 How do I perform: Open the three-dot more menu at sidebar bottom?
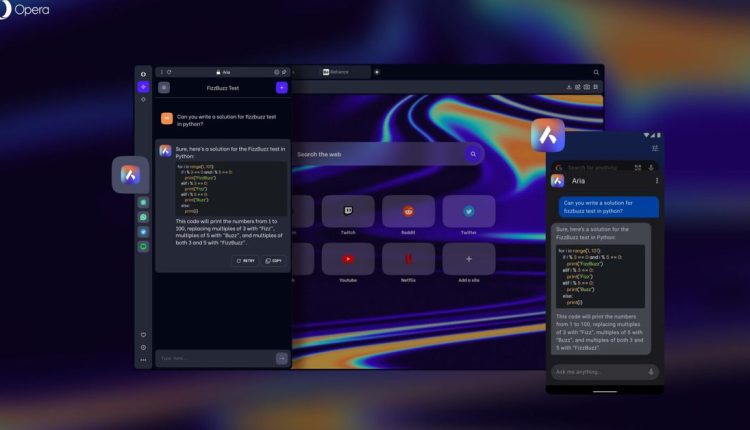coord(143,359)
